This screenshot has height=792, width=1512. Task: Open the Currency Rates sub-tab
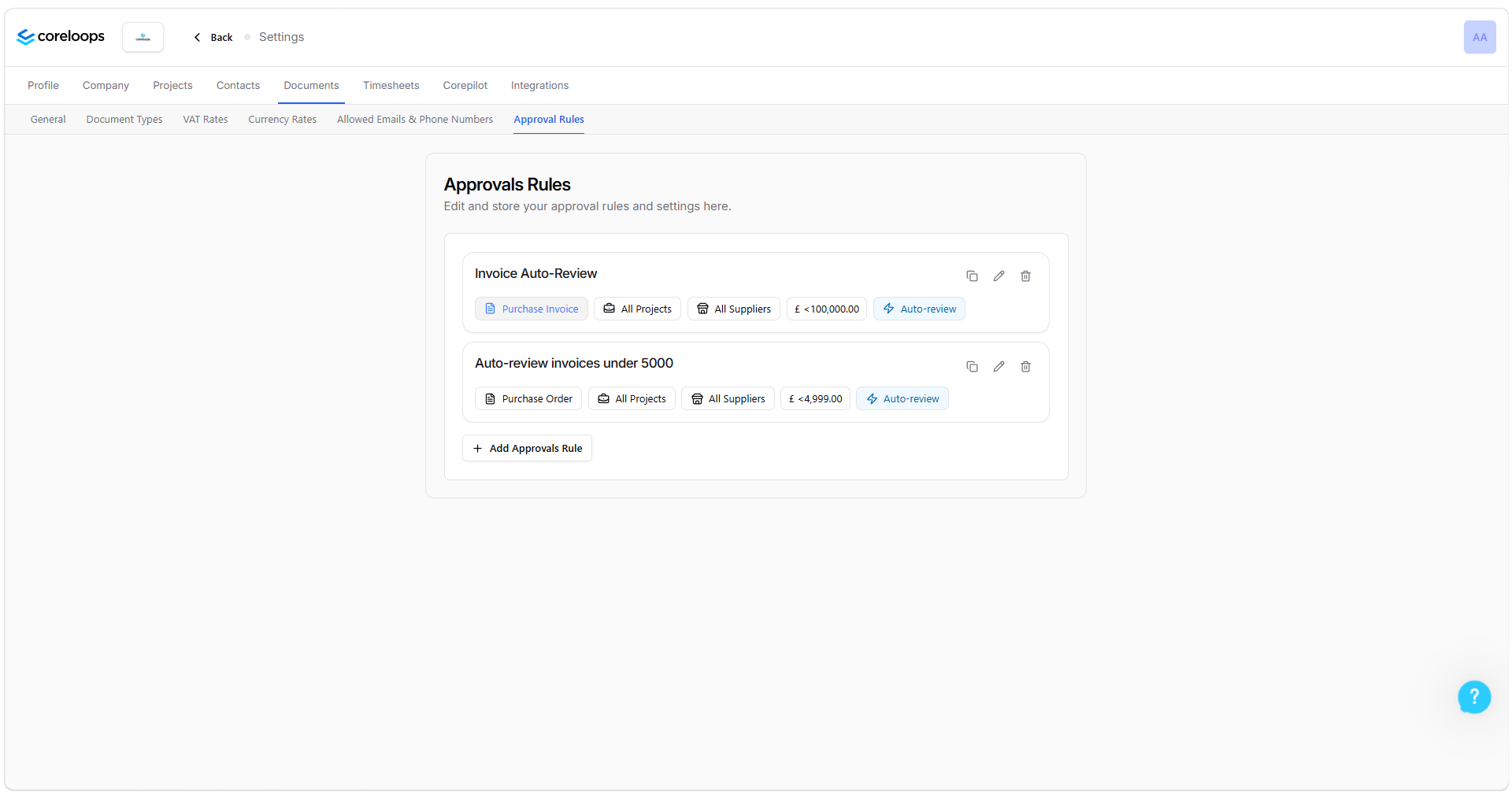(x=282, y=120)
